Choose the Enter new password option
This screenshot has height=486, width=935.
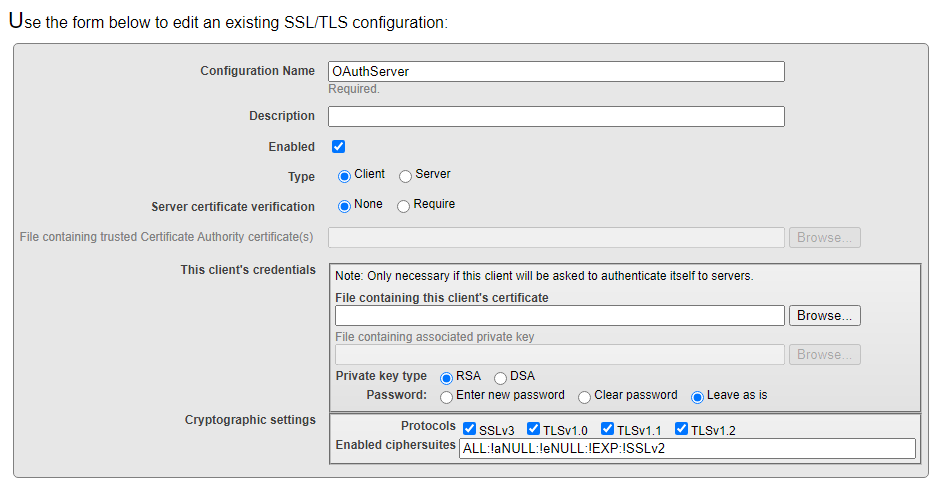pyautogui.click(x=446, y=397)
